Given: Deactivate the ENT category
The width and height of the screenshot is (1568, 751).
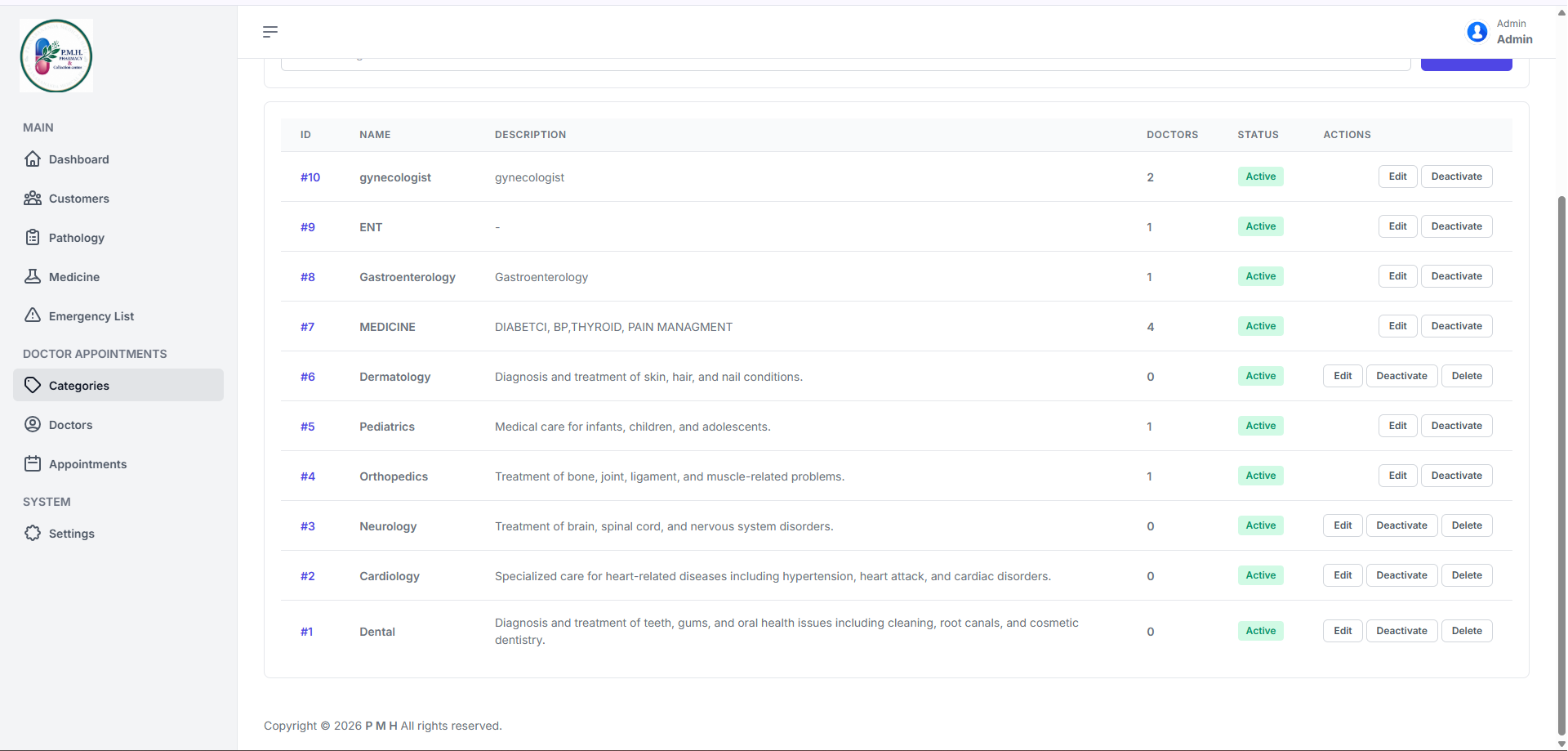Looking at the screenshot, I should point(1456,226).
